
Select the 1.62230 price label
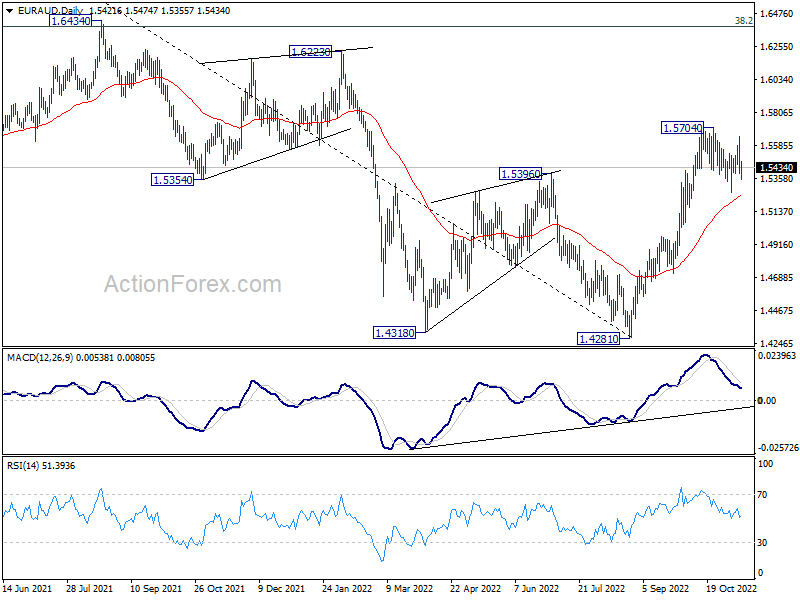click(x=310, y=52)
